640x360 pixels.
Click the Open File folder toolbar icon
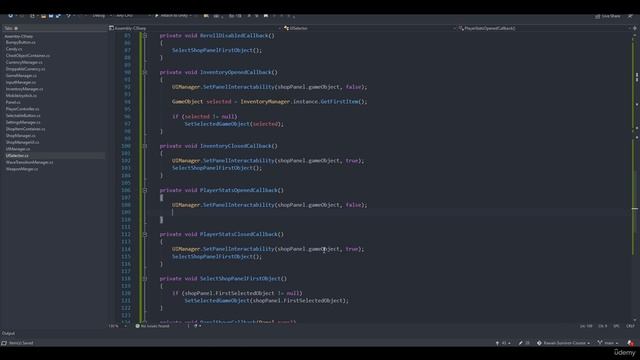[43, 16]
